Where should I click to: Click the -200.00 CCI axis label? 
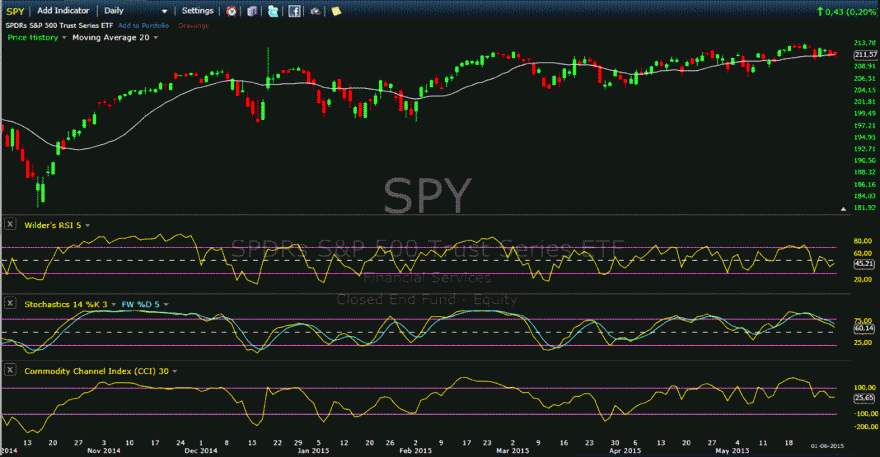click(x=864, y=426)
